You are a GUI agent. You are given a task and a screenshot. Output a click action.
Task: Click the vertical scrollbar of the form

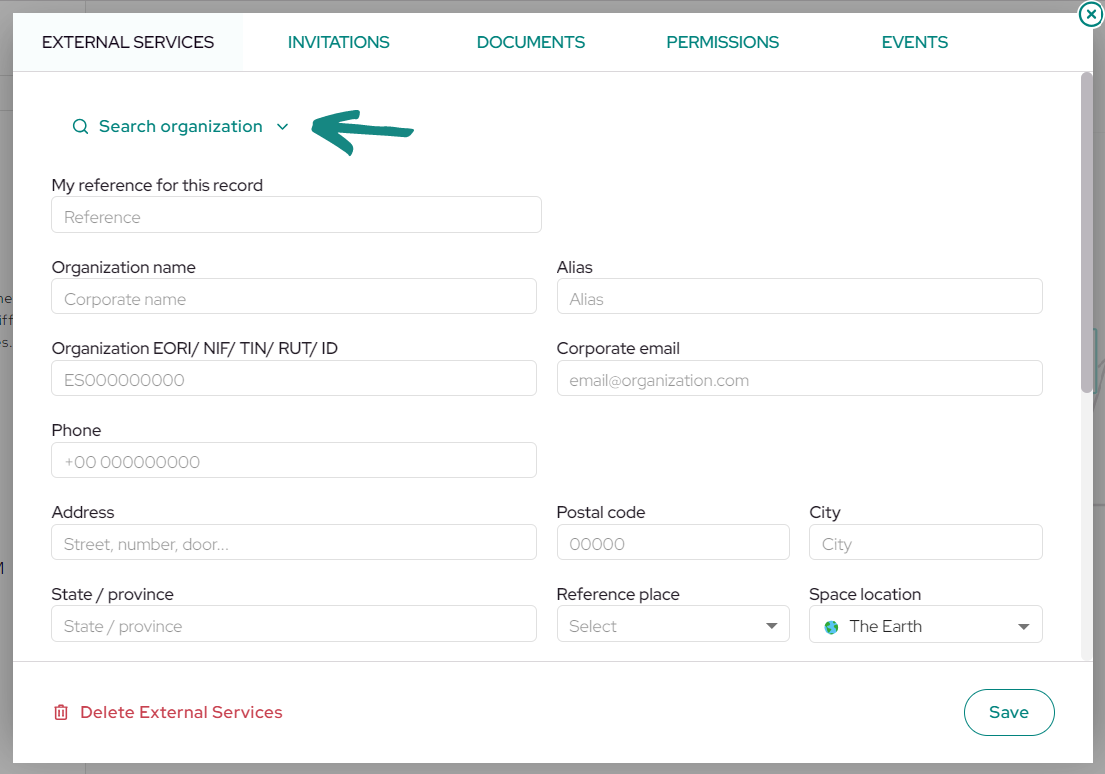[x=1087, y=233]
